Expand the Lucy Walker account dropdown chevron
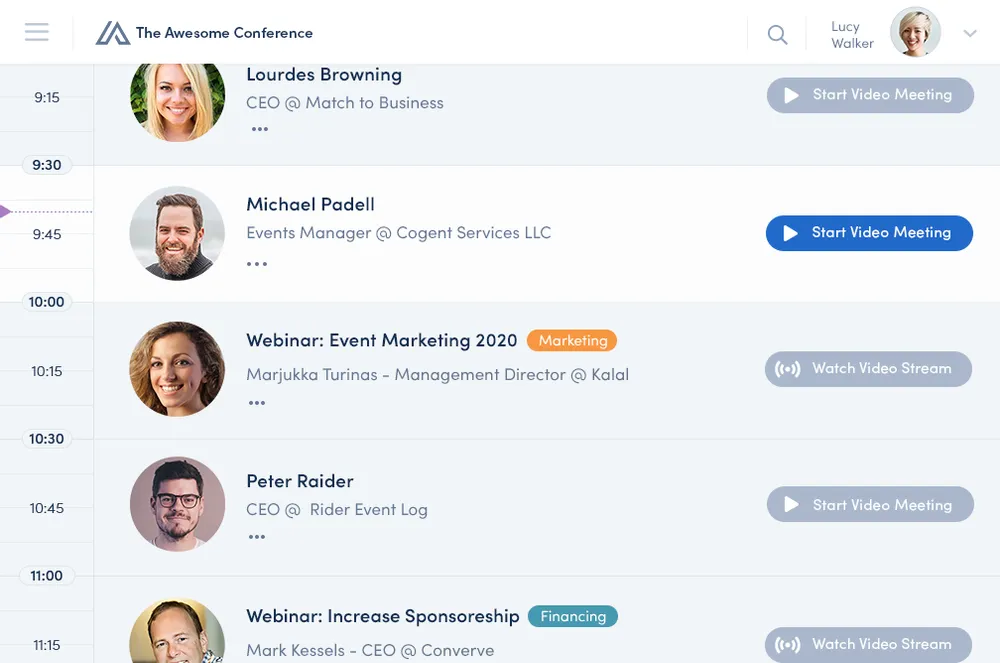The image size is (1000, 663). (969, 33)
